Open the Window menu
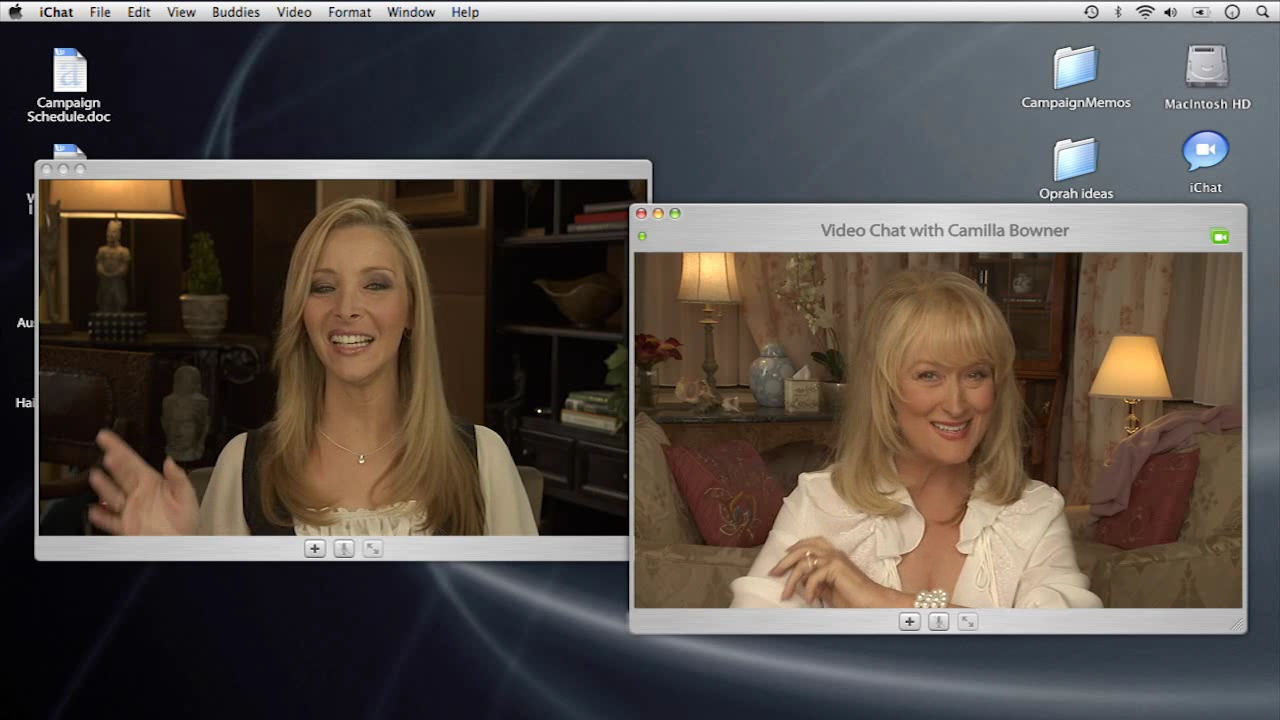This screenshot has width=1280, height=720. point(411,12)
